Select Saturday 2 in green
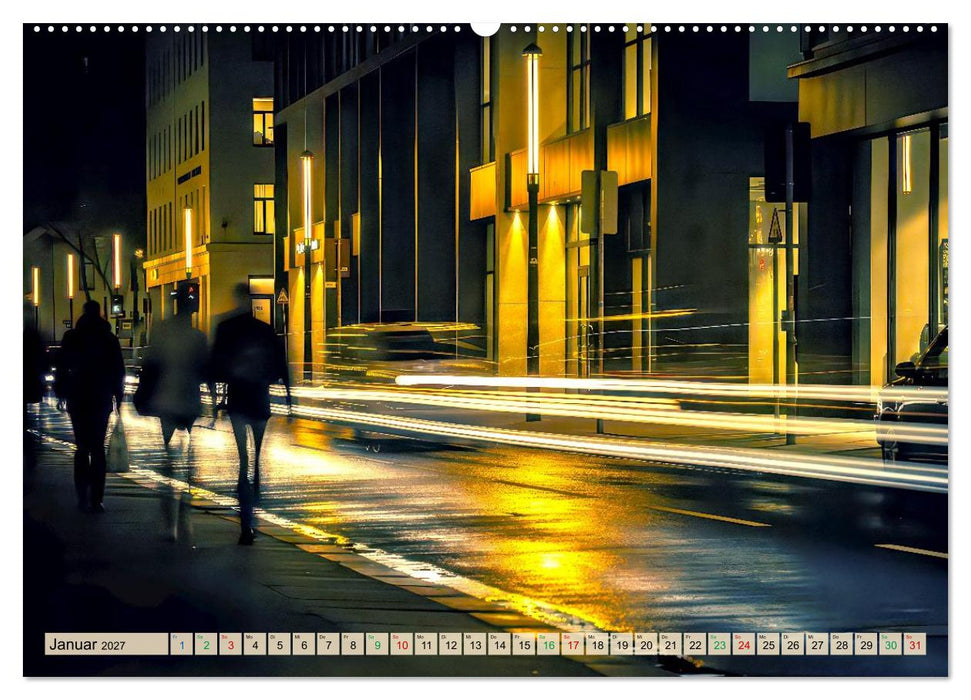This screenshot has width=971, height=700. coord(206,644)
